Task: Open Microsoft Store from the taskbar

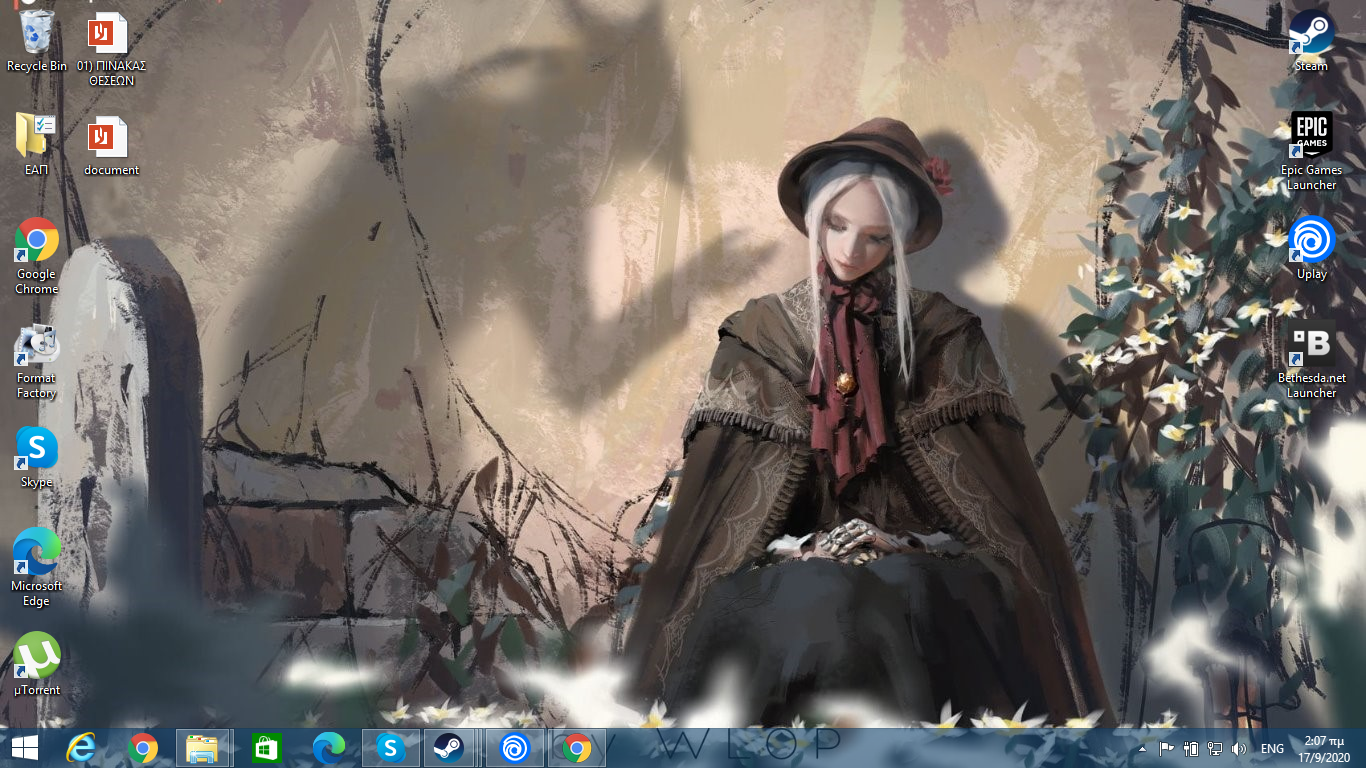Action: (267, 748)
